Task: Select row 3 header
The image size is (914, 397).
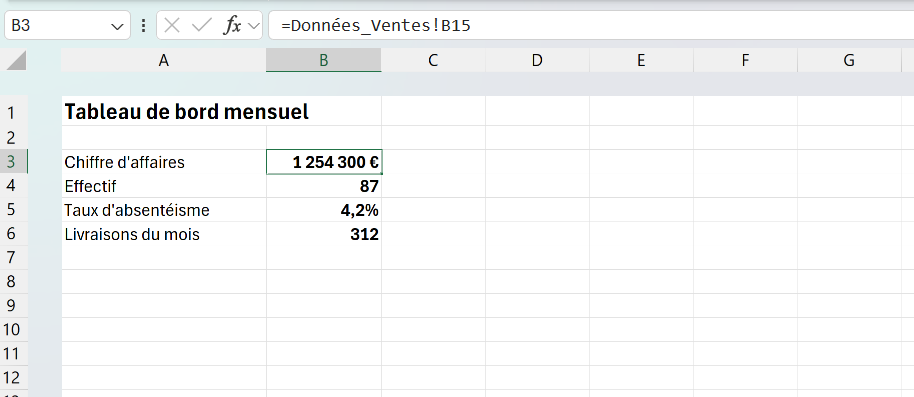Action: tap(13, 161)
